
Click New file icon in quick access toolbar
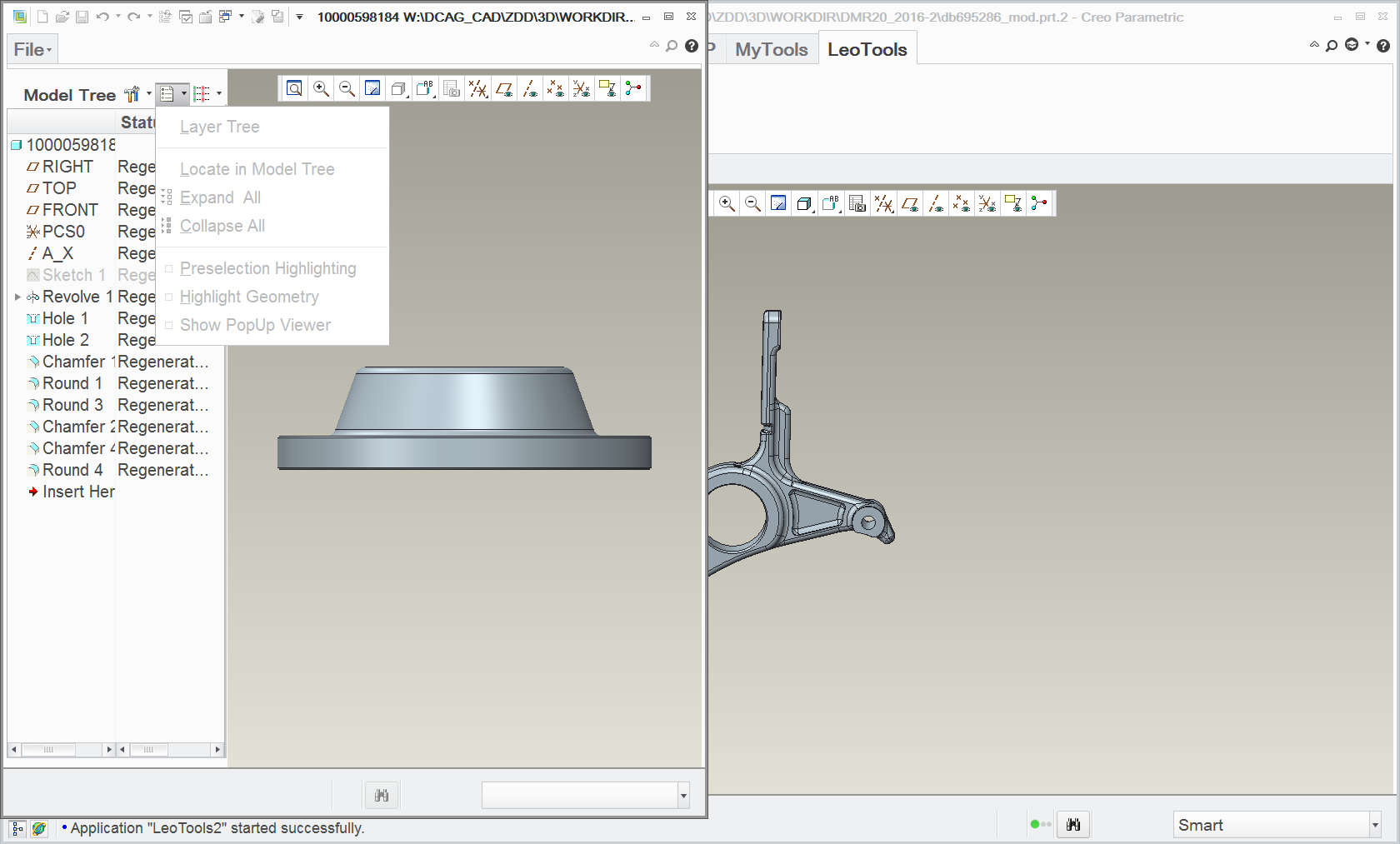coord(42,17)
